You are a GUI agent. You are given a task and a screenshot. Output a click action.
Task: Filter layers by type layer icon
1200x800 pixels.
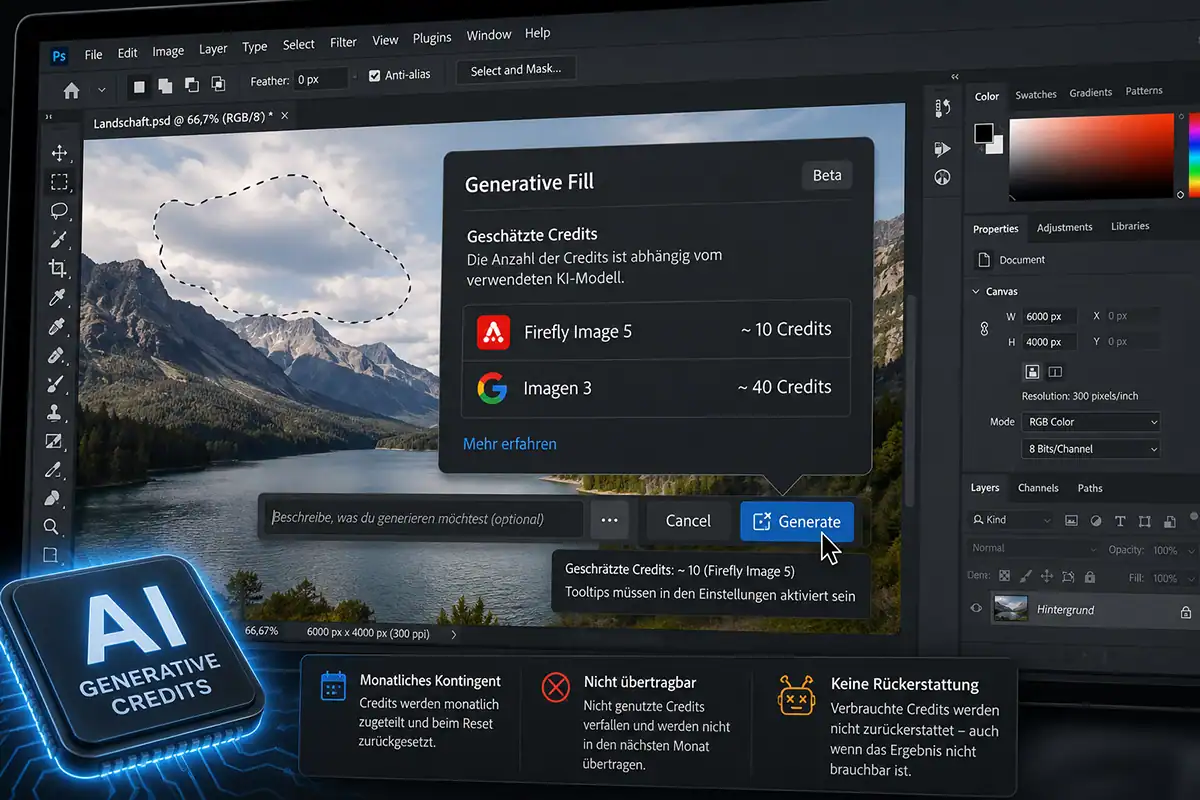click(1120, 520)
